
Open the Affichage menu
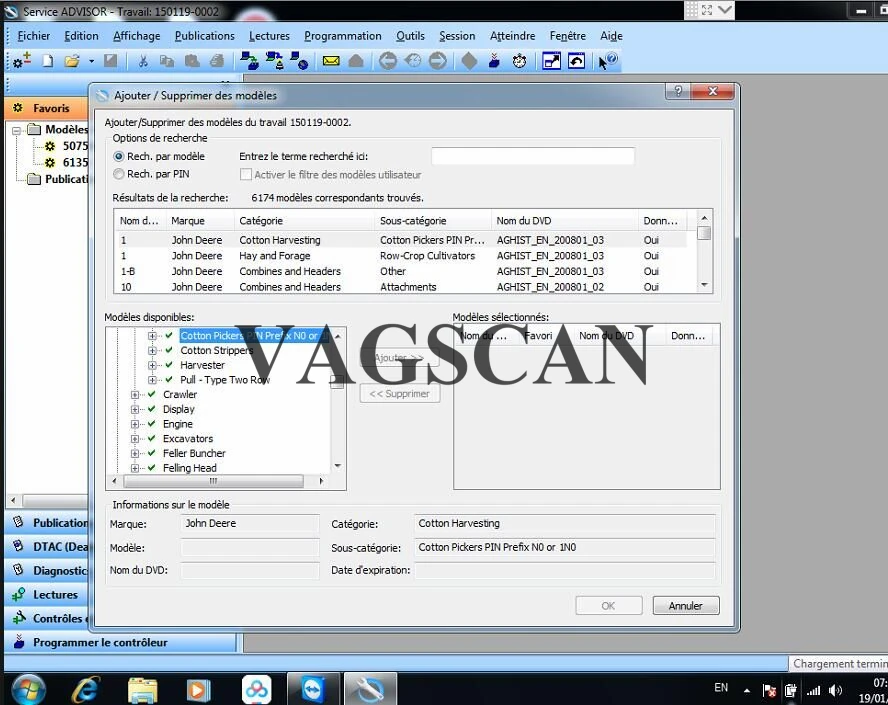pyautogui.click(x=136, y=36)
